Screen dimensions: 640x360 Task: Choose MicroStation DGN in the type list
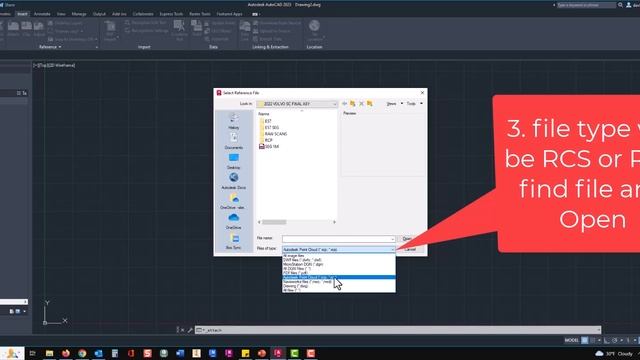pyautogui.click(x=339, y=264)
